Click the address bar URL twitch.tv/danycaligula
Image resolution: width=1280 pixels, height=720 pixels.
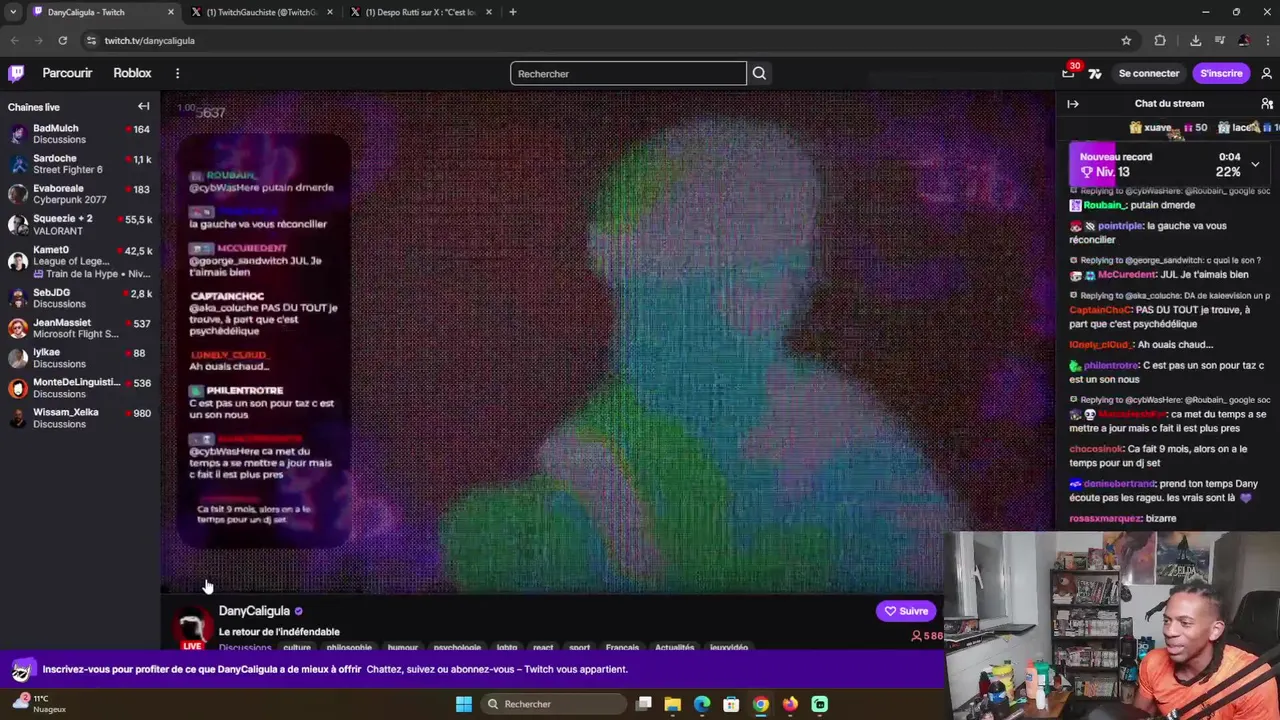(150, 40)
